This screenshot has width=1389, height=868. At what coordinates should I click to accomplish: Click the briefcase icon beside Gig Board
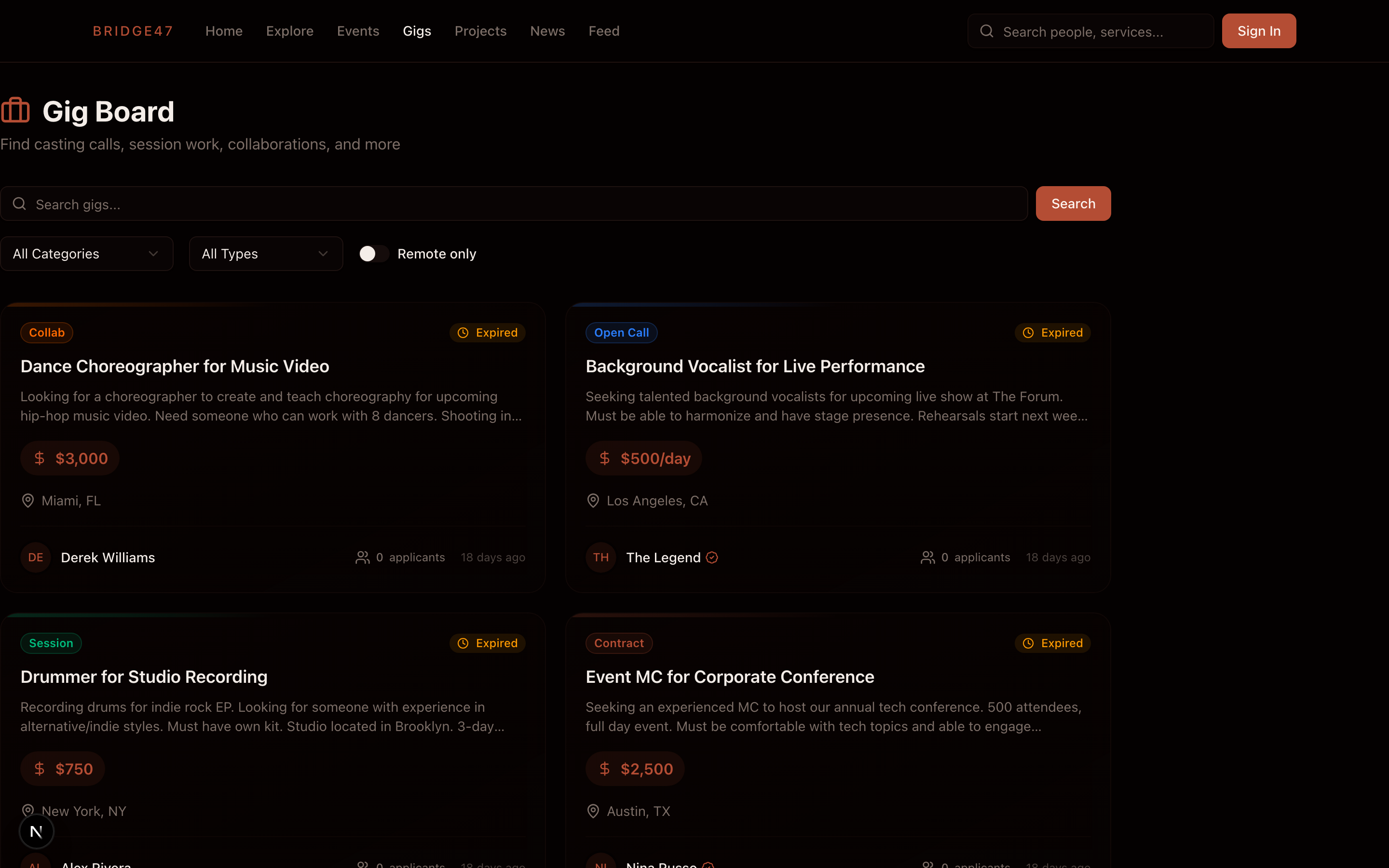[15, 110]
